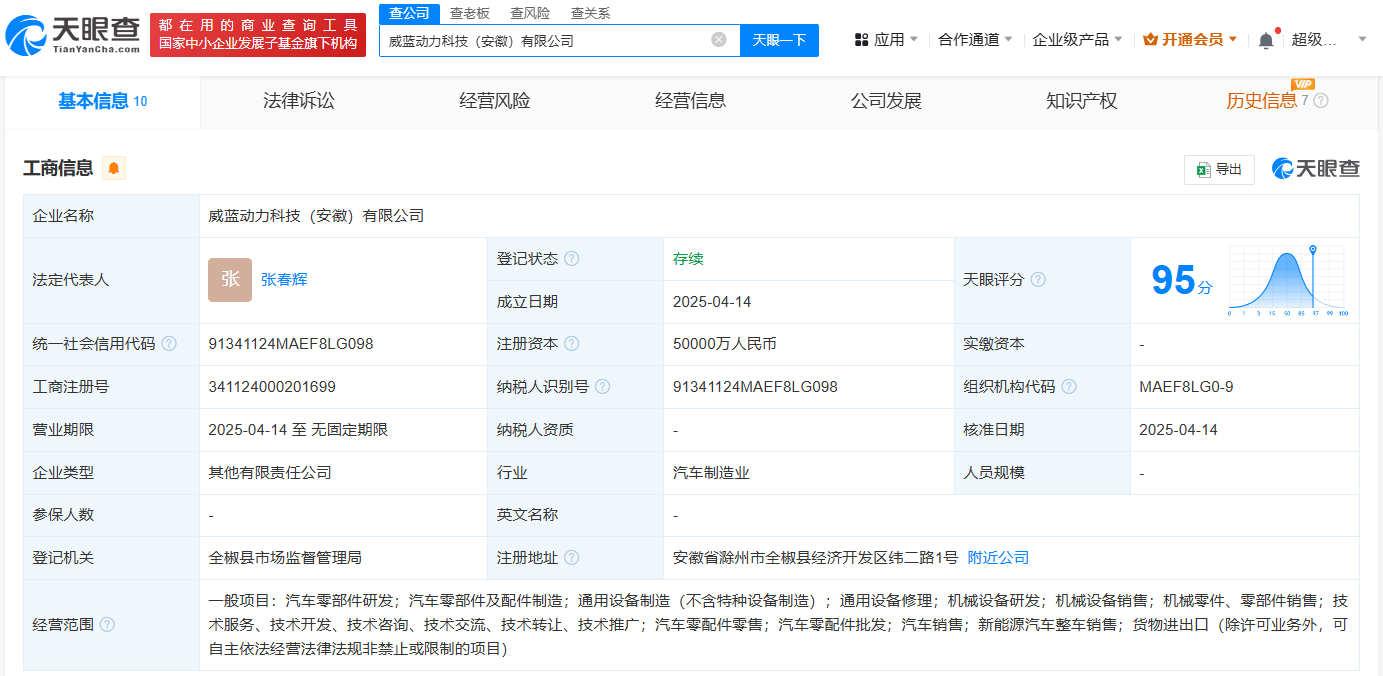
Task: Click the 导出 export button
Action: click(x=1219, y=170)
